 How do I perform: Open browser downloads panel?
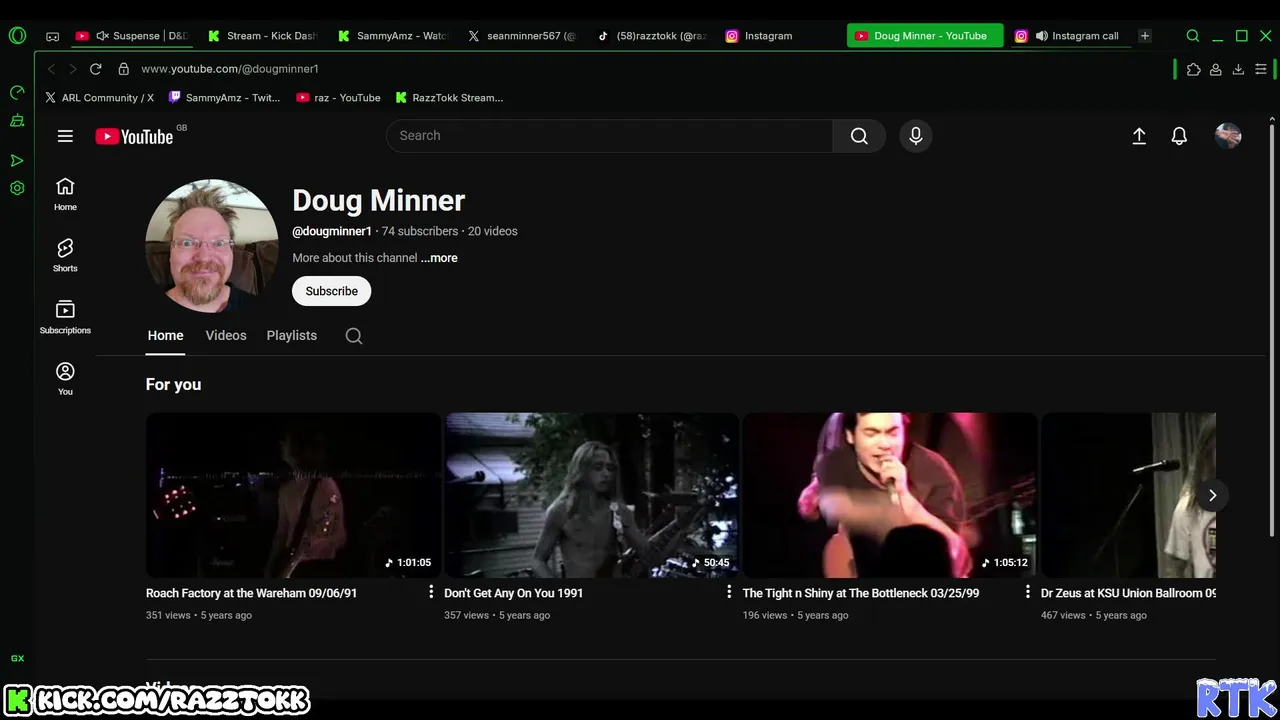pyautogui.click(x=1238, y=69)
